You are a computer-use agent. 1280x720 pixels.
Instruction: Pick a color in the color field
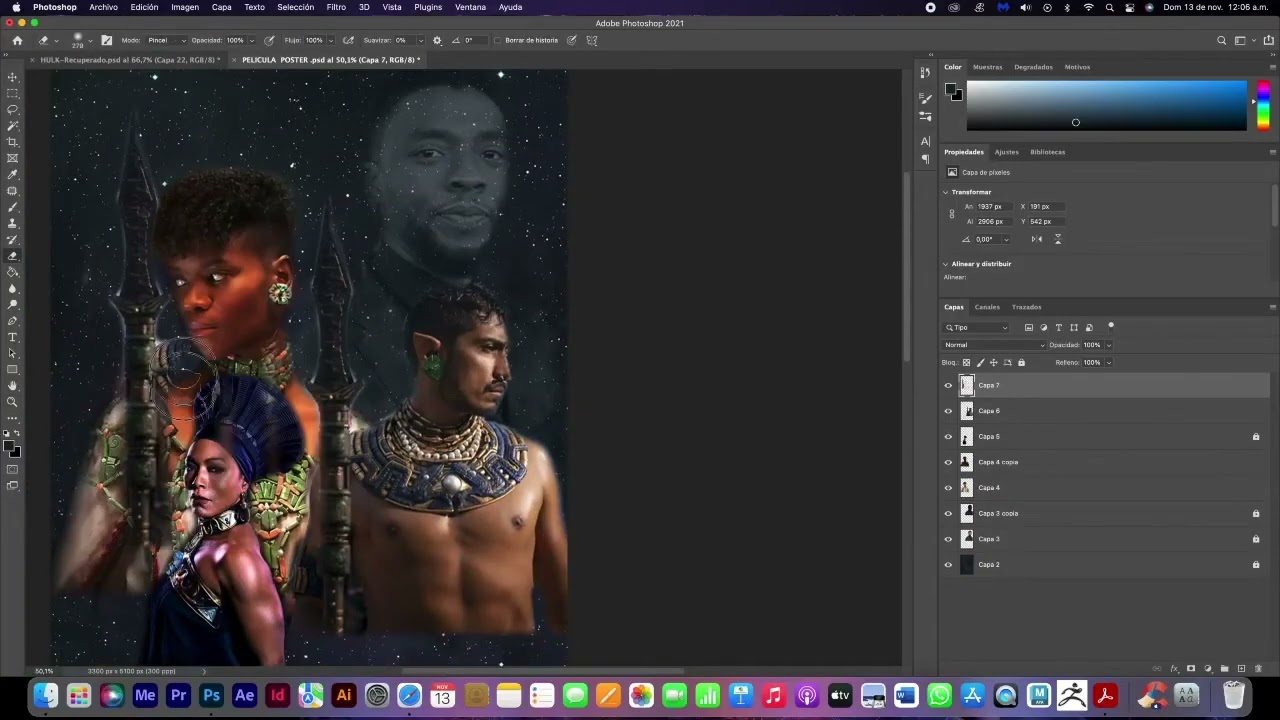point(1106,105)
